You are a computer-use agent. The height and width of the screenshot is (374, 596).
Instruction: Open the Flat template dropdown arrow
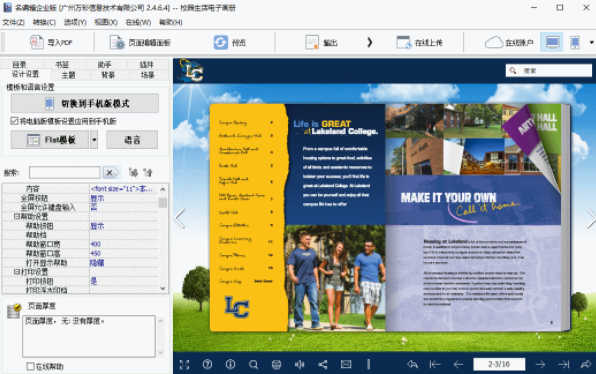tap(94, 140)
